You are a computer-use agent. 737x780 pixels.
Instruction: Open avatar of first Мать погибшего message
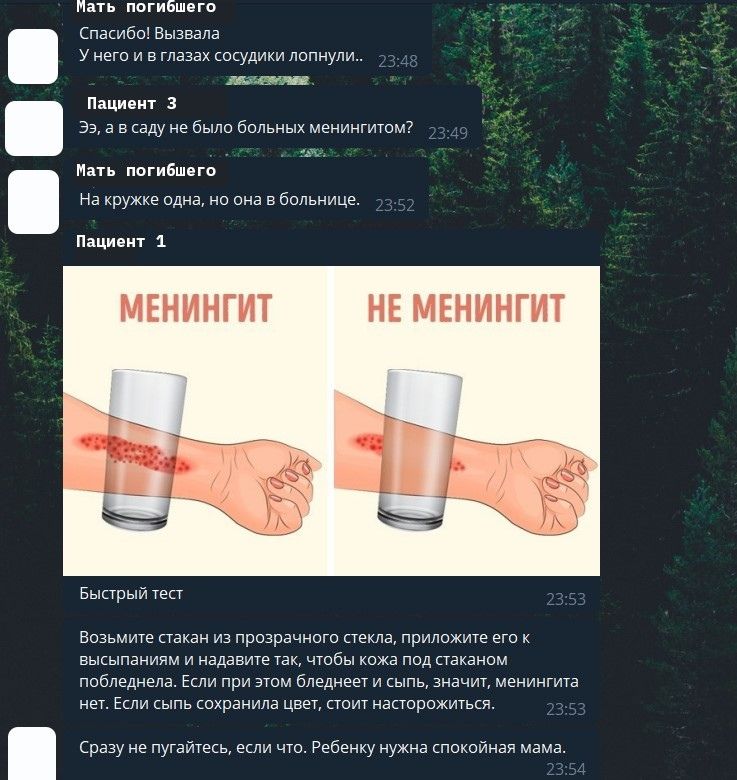coord(33,56)
